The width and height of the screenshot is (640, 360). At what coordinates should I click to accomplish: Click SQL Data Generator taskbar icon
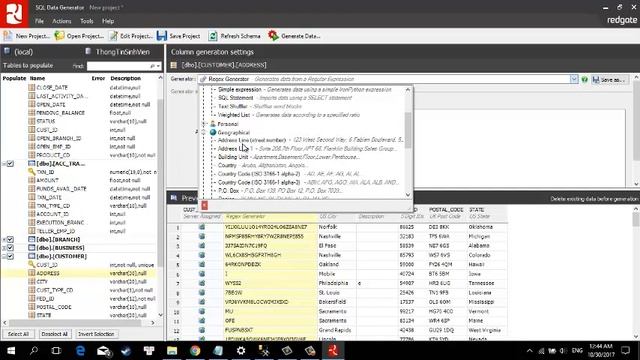(333, 350)
